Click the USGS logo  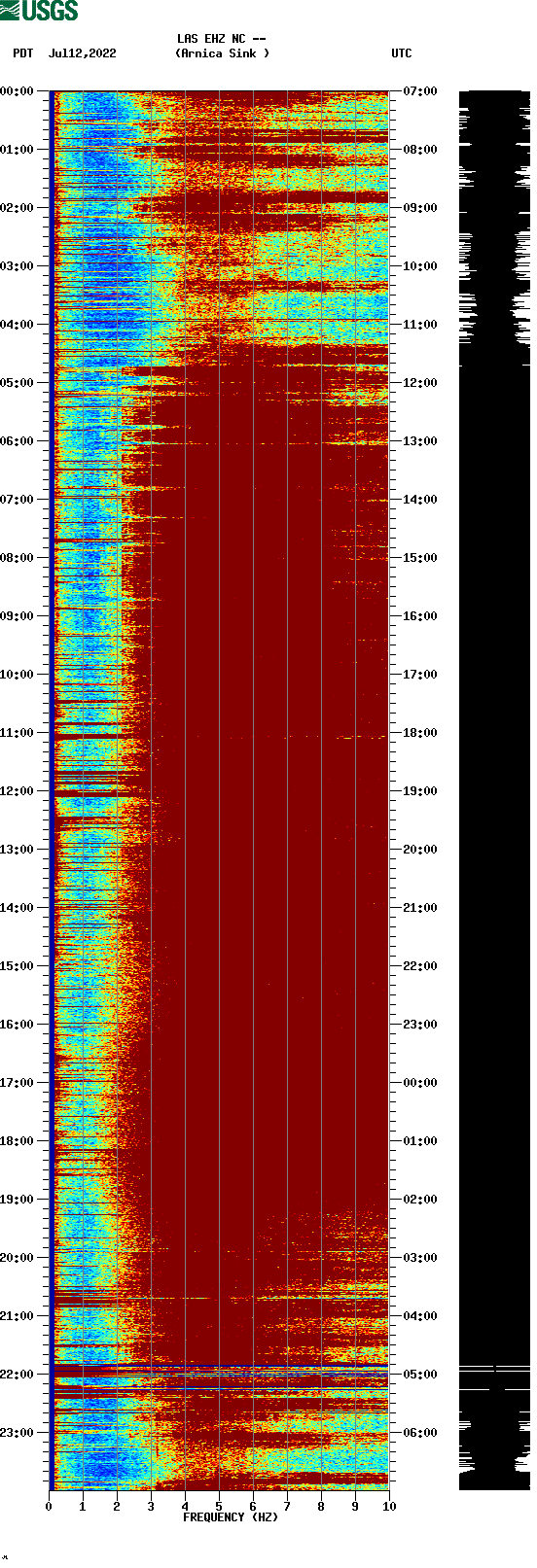click(39, 11)
